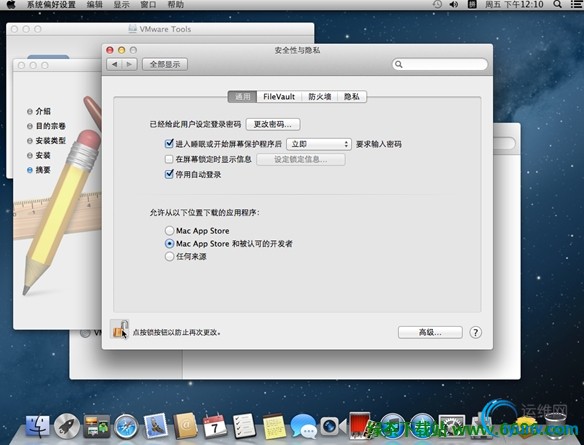Click the System Preferences search field

(x=440, y=64)
